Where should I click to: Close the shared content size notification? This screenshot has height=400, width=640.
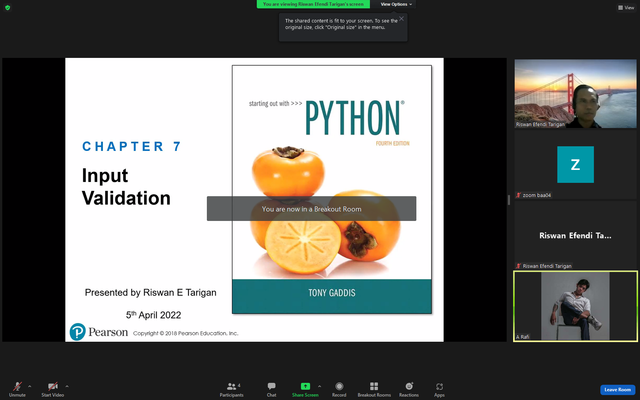point(402,18)
